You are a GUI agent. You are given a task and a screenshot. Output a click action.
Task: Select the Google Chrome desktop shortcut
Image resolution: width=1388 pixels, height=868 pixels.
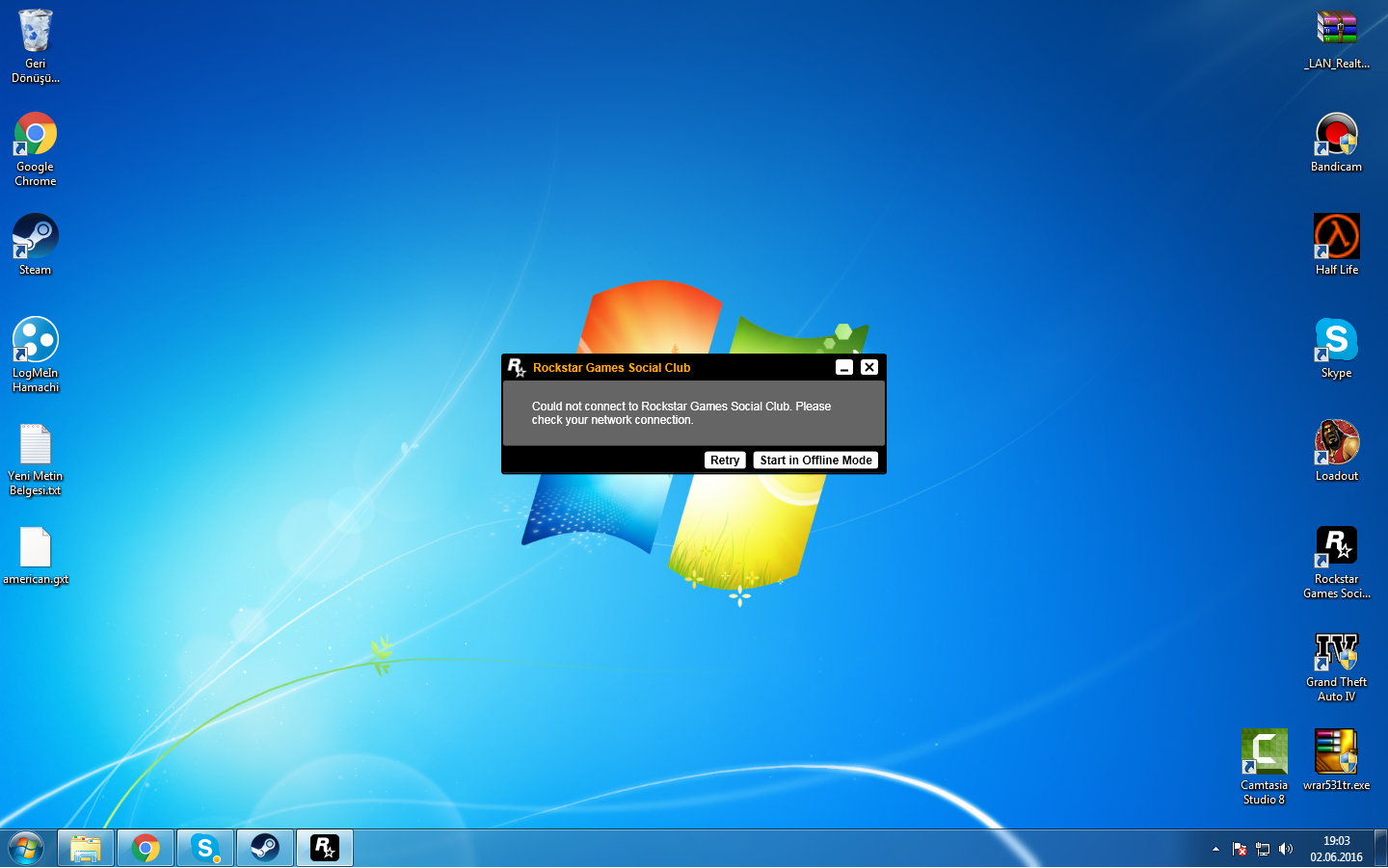[36, 149]
